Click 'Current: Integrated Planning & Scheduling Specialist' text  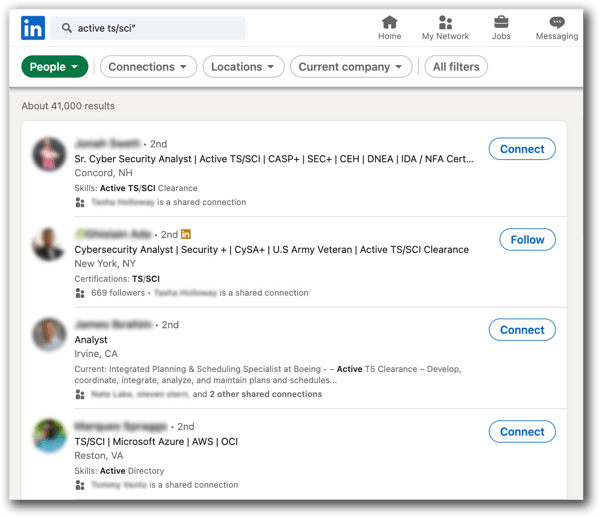[x=268, y=375]
